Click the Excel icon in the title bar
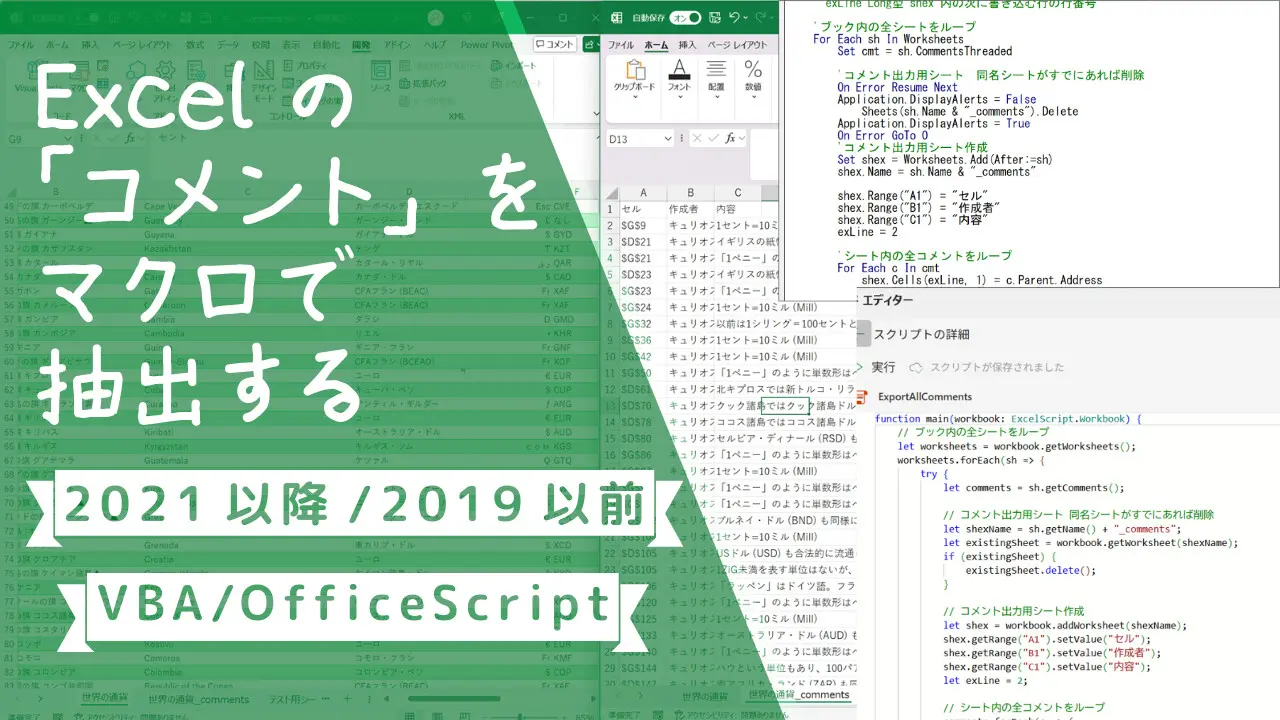The height and width of the screenshot is (720, 1280). click(617, 17)
